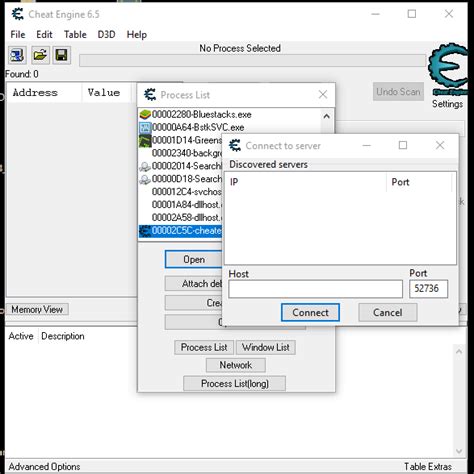Open the Help menu
The height and width of the screenshot is (474, 474).
tap(136, 34)
